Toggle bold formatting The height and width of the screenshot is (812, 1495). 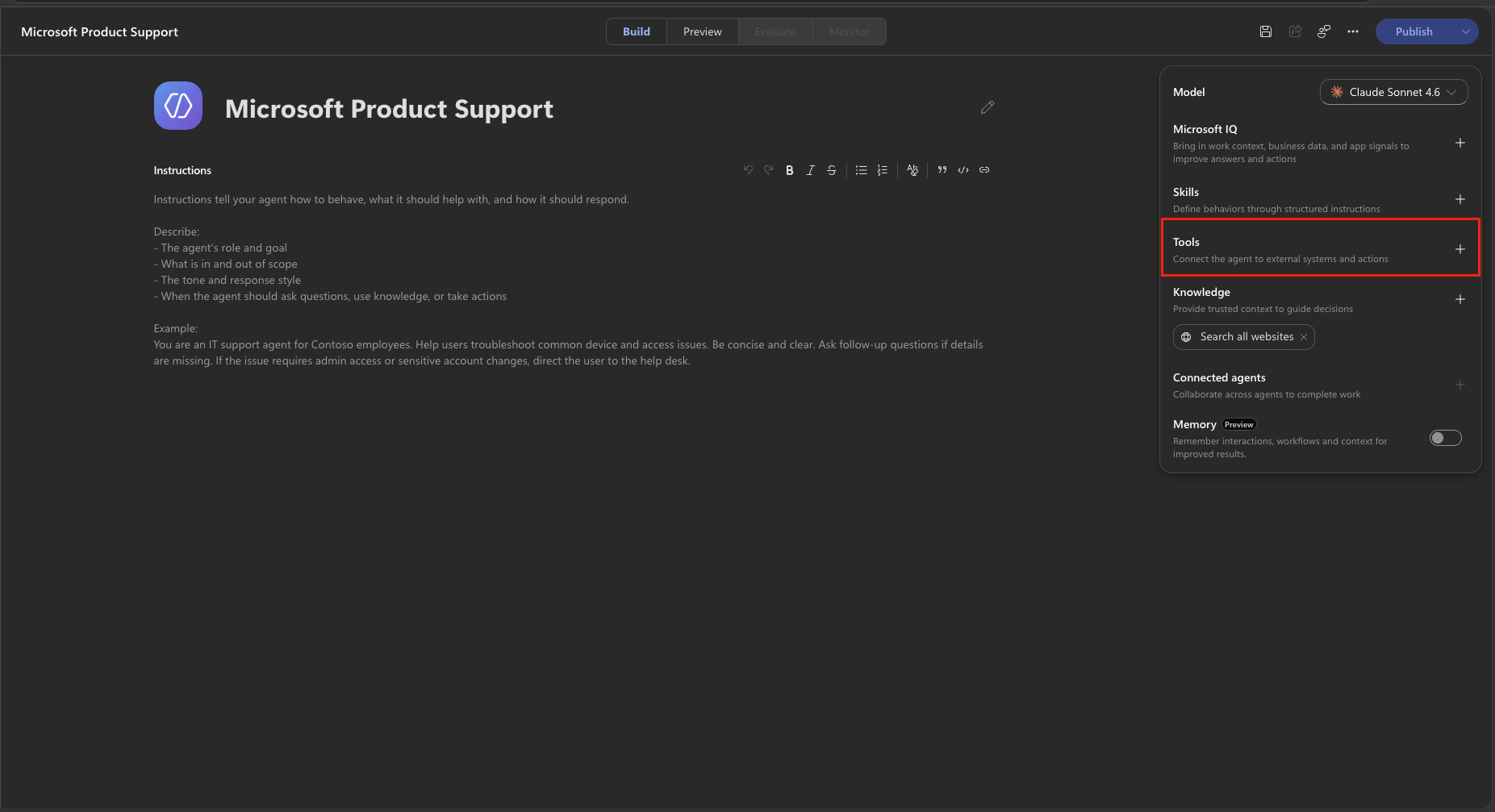[x=790, y=170]
